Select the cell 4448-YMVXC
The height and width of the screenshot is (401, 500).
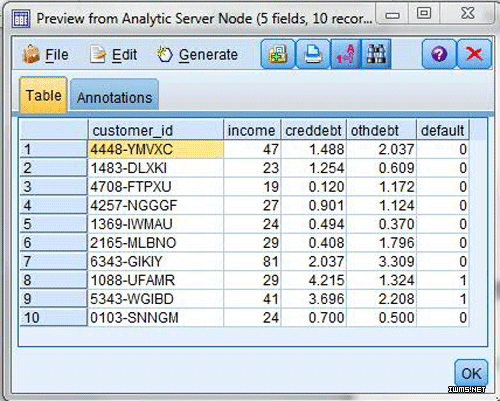(156, 149)
